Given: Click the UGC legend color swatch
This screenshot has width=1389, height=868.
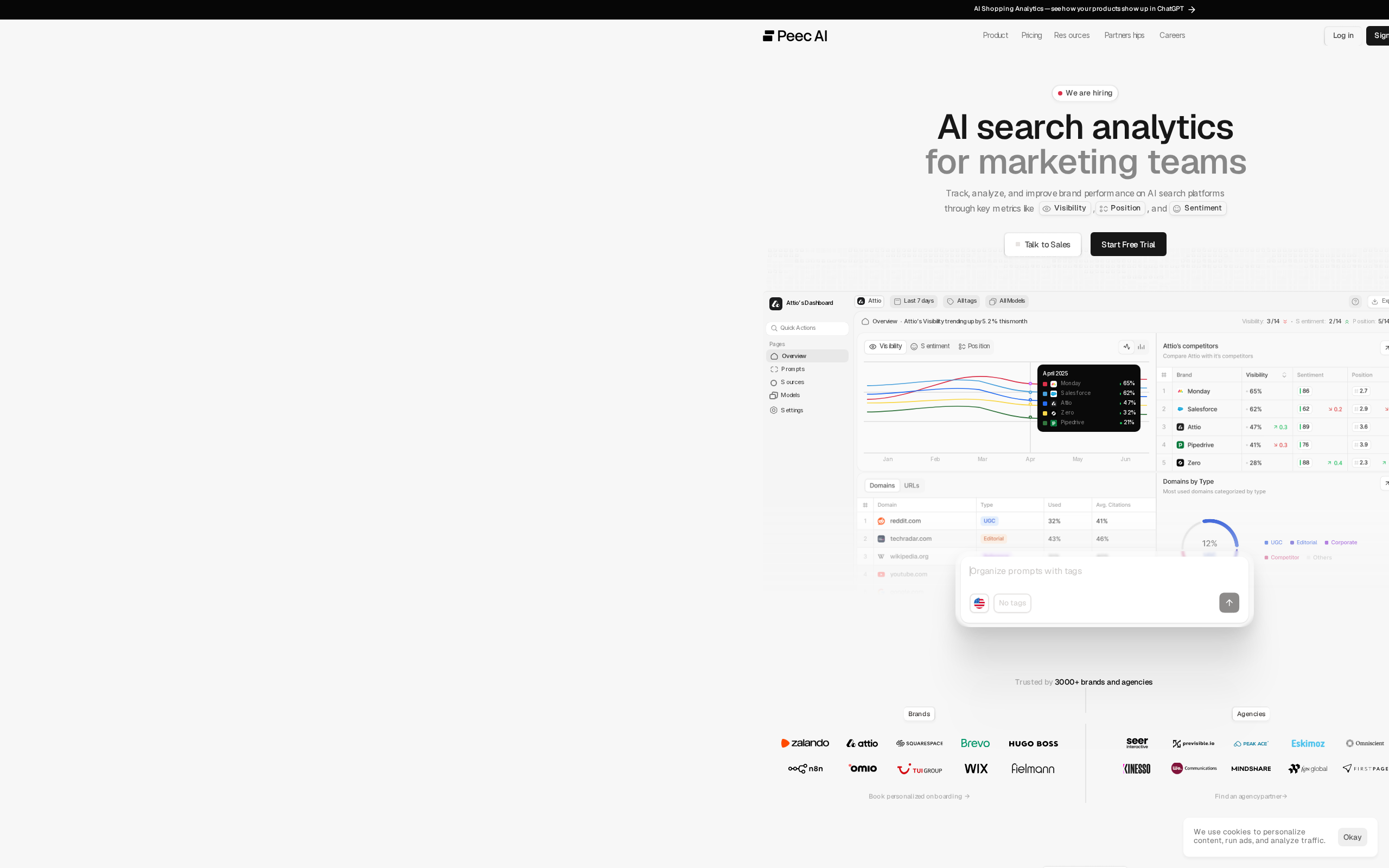Looking at the screenshot, I should click(1266, 543).
